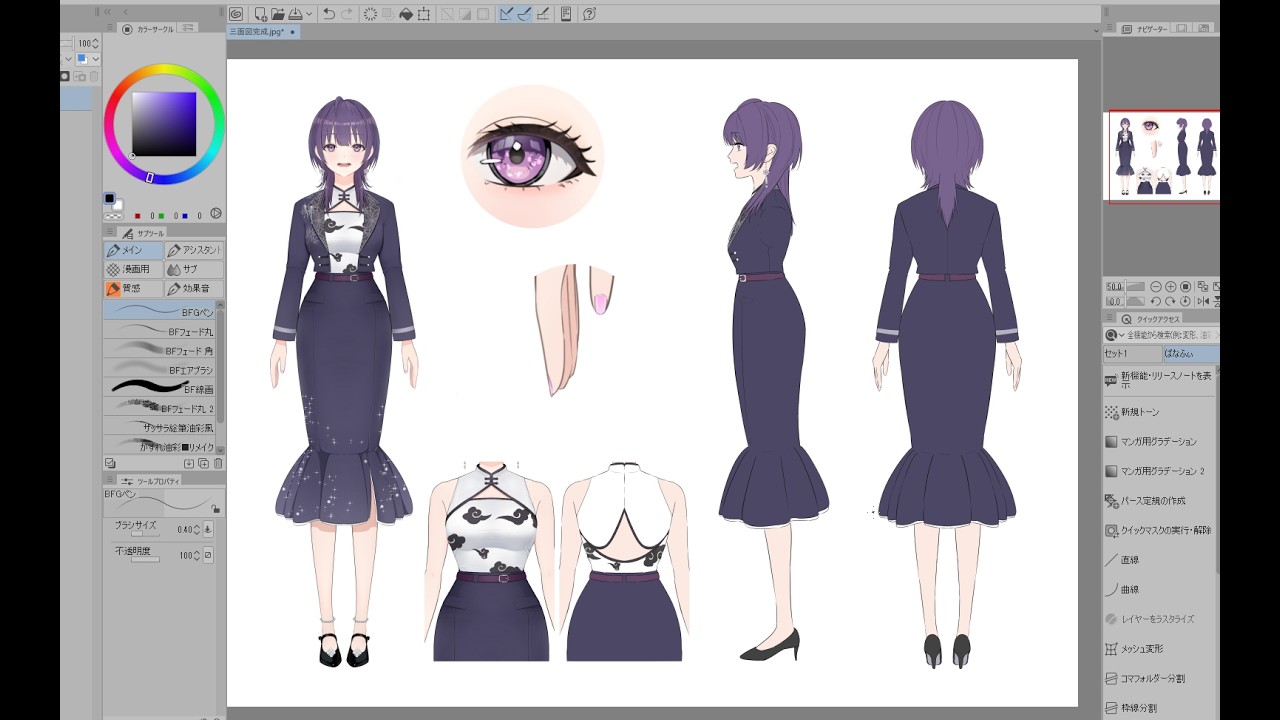
Task: Click the clear layer spinner icon
Action: tap(371, 14)
